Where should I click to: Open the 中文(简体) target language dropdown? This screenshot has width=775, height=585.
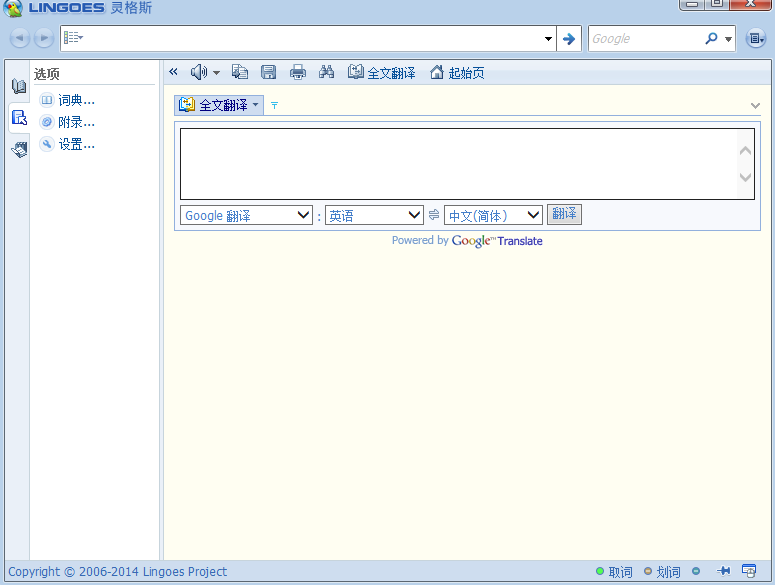pos(493,215)
